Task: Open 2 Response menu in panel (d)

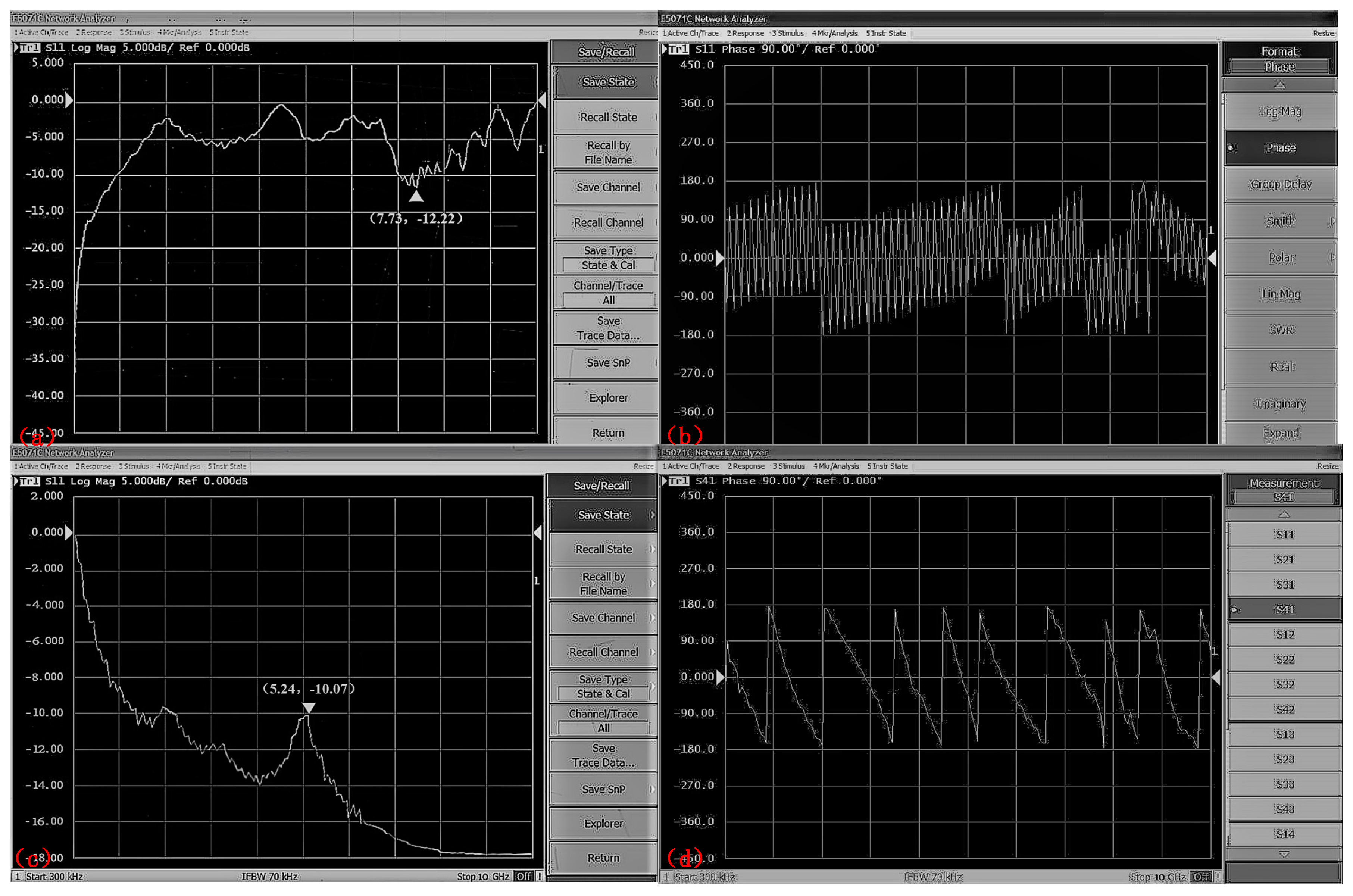Action: pyautogui.click(x=746, y=466)
